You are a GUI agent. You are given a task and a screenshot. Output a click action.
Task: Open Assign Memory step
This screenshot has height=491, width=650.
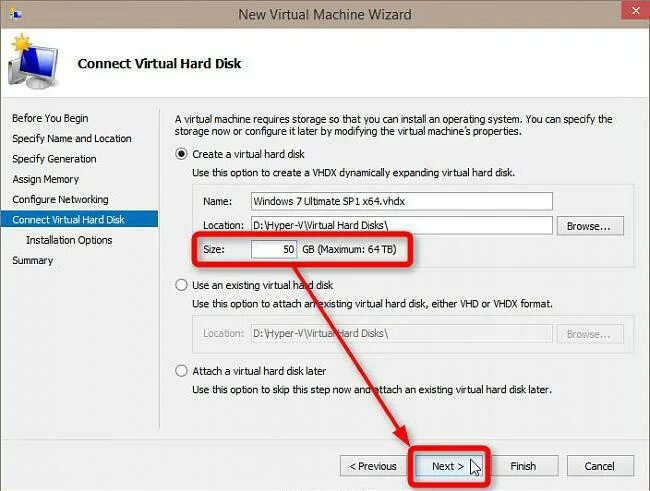(x=46, y=179)
